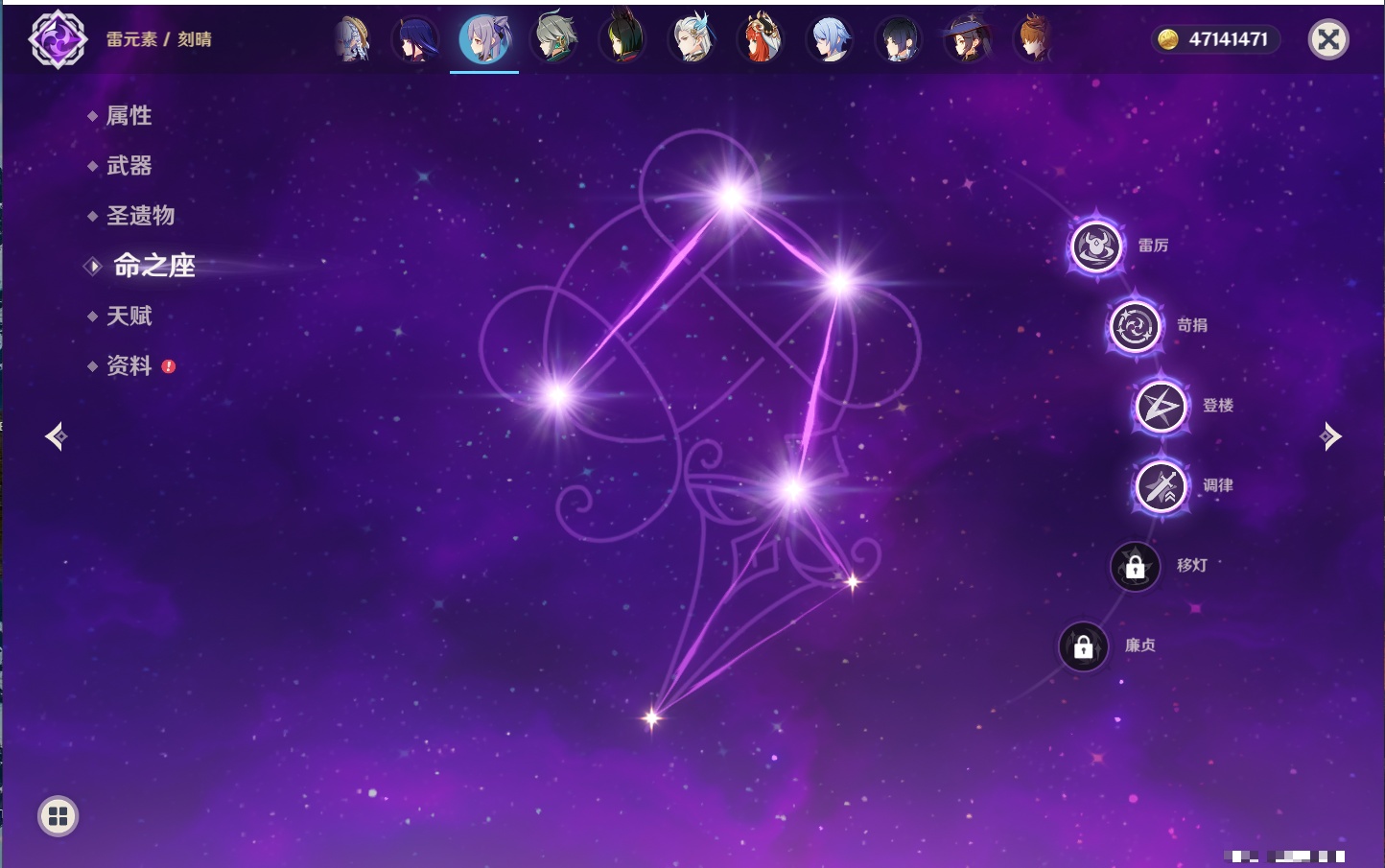Viewport: 1385px width, 868px height.
Task: Open the 天赋 talents tab
Action: pos(129,316)
